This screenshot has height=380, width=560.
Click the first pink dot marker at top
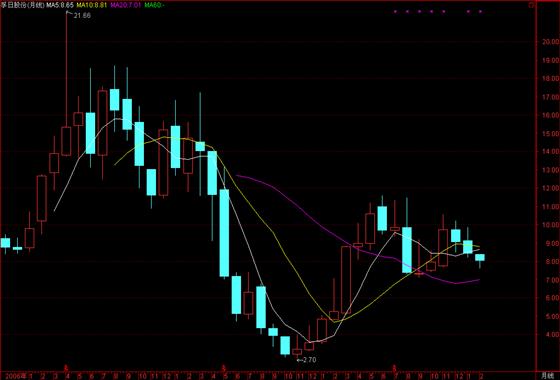click(395, 11)
